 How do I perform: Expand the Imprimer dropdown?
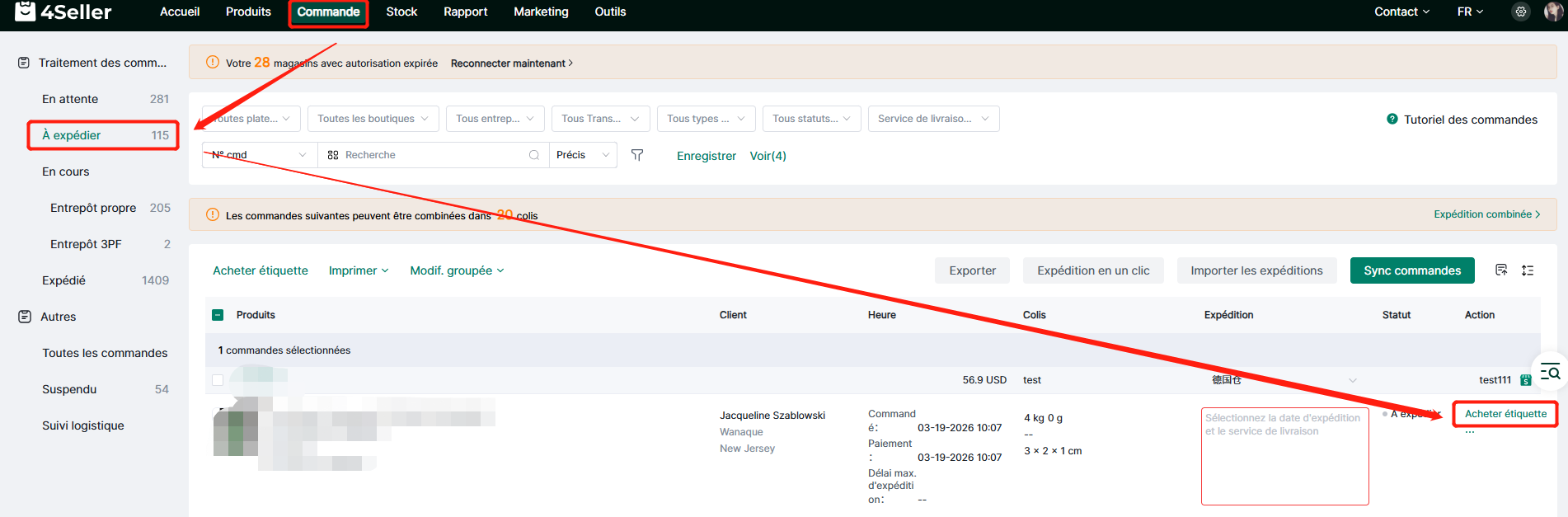coord(358,270)
